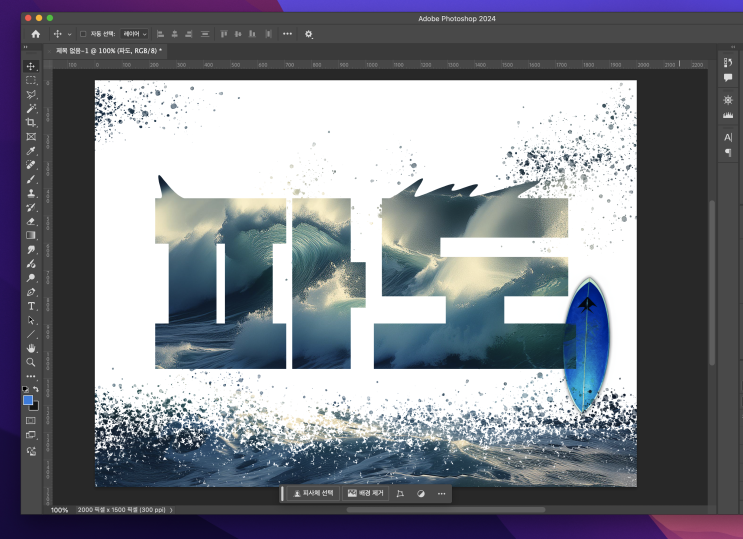Toggle Quick Mask mode

pyautogui.click(x=31, y=420)
